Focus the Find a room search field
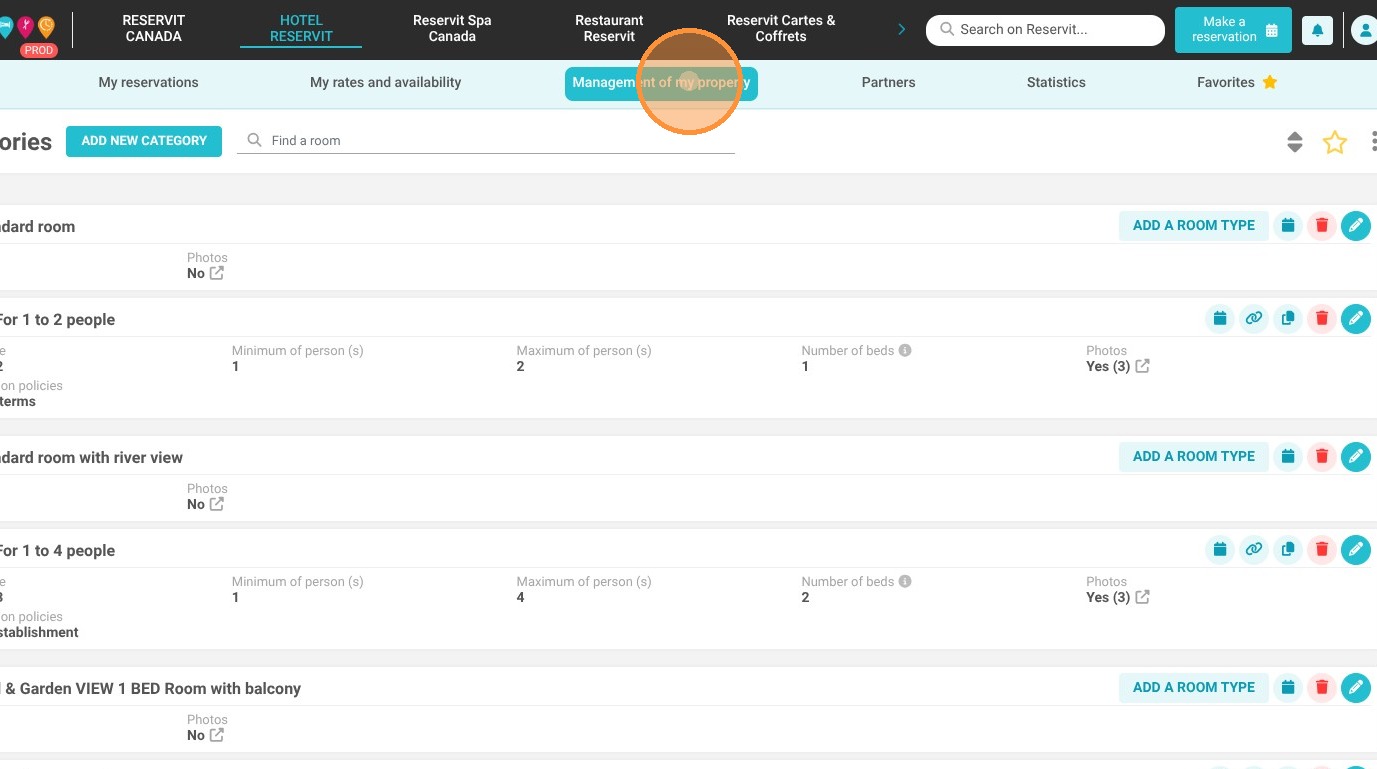The image size is (1377, 769). coord(485,141)
